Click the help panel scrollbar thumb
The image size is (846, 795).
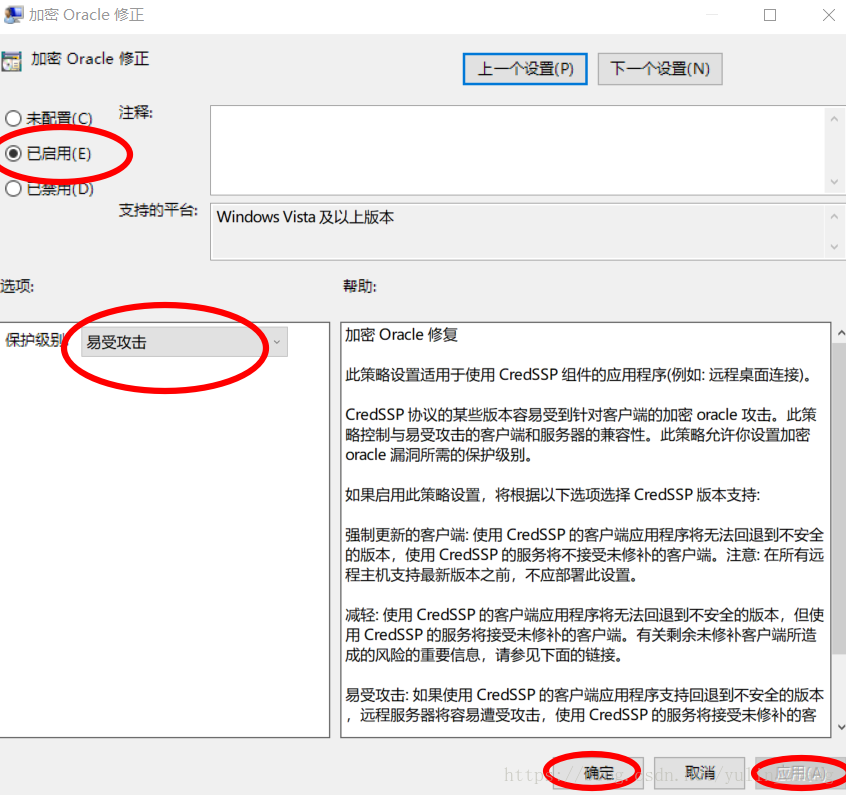(839, 500)
